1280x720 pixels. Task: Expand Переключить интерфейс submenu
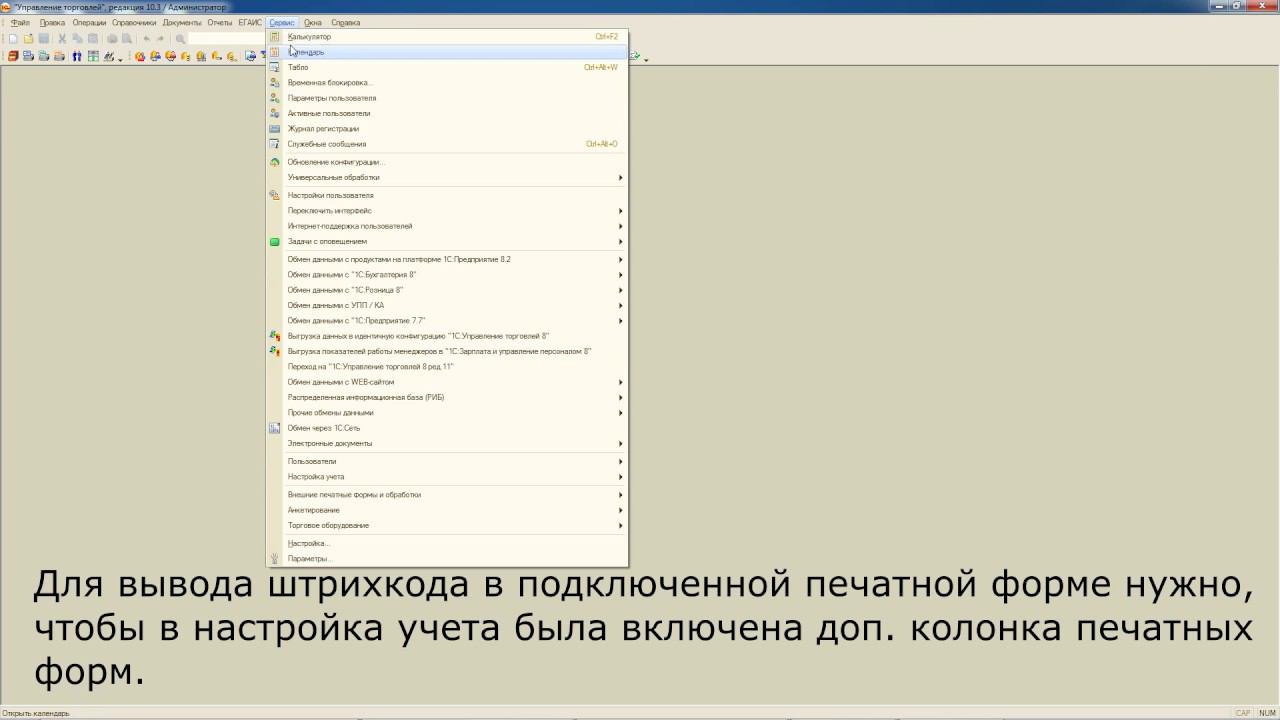[x=447, y=211]
